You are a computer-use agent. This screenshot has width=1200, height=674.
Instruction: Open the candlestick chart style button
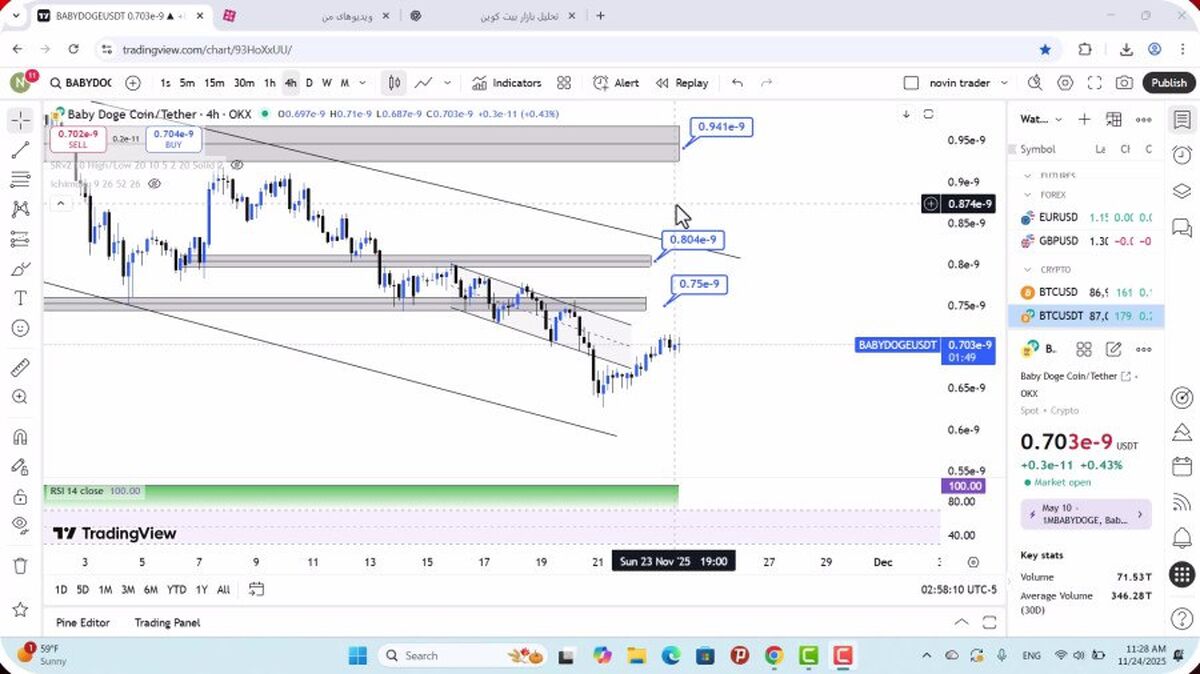point(395,83)
